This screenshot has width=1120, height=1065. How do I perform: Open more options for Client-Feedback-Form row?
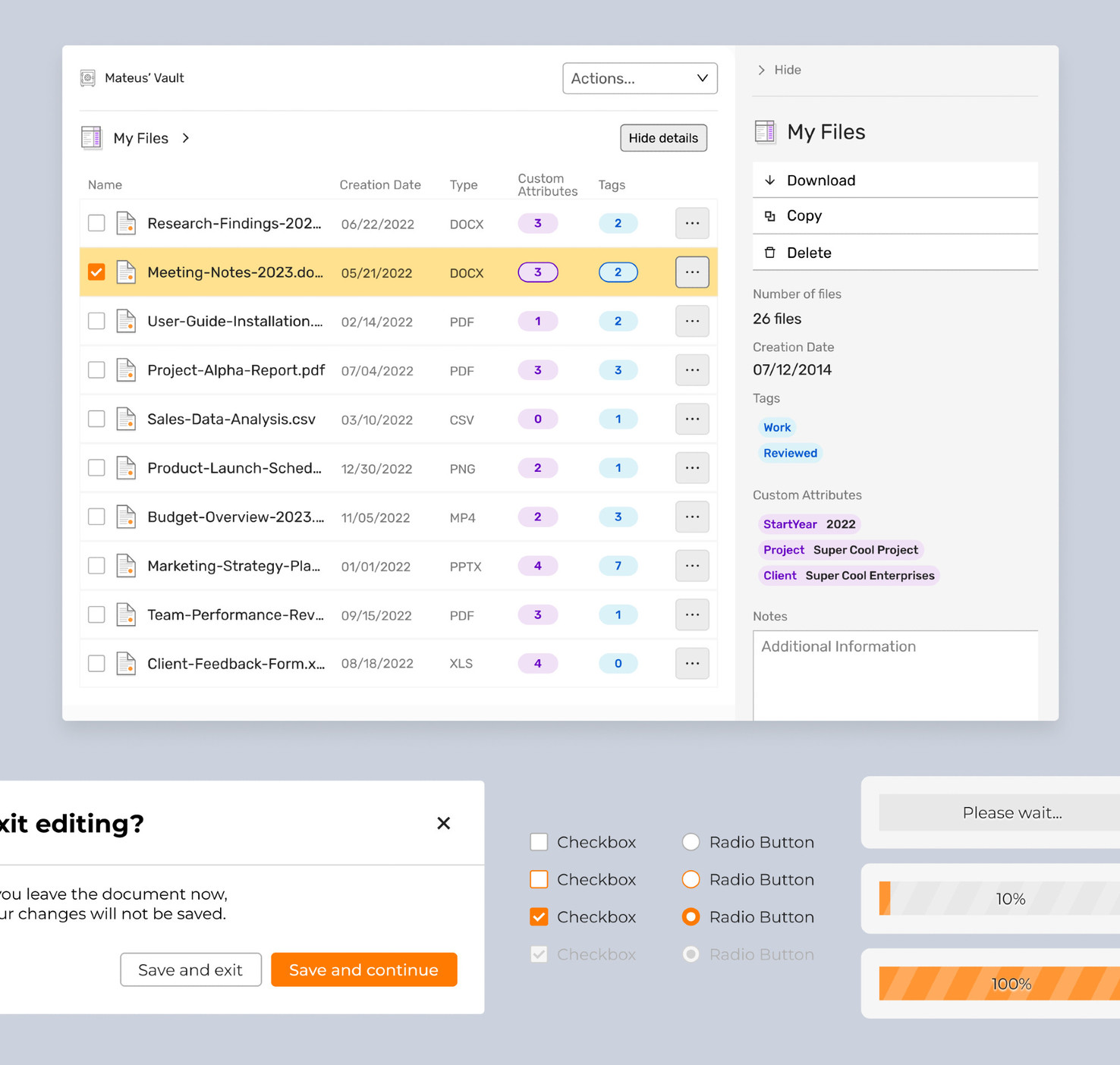pyautogui.click(x=692, y=664)
